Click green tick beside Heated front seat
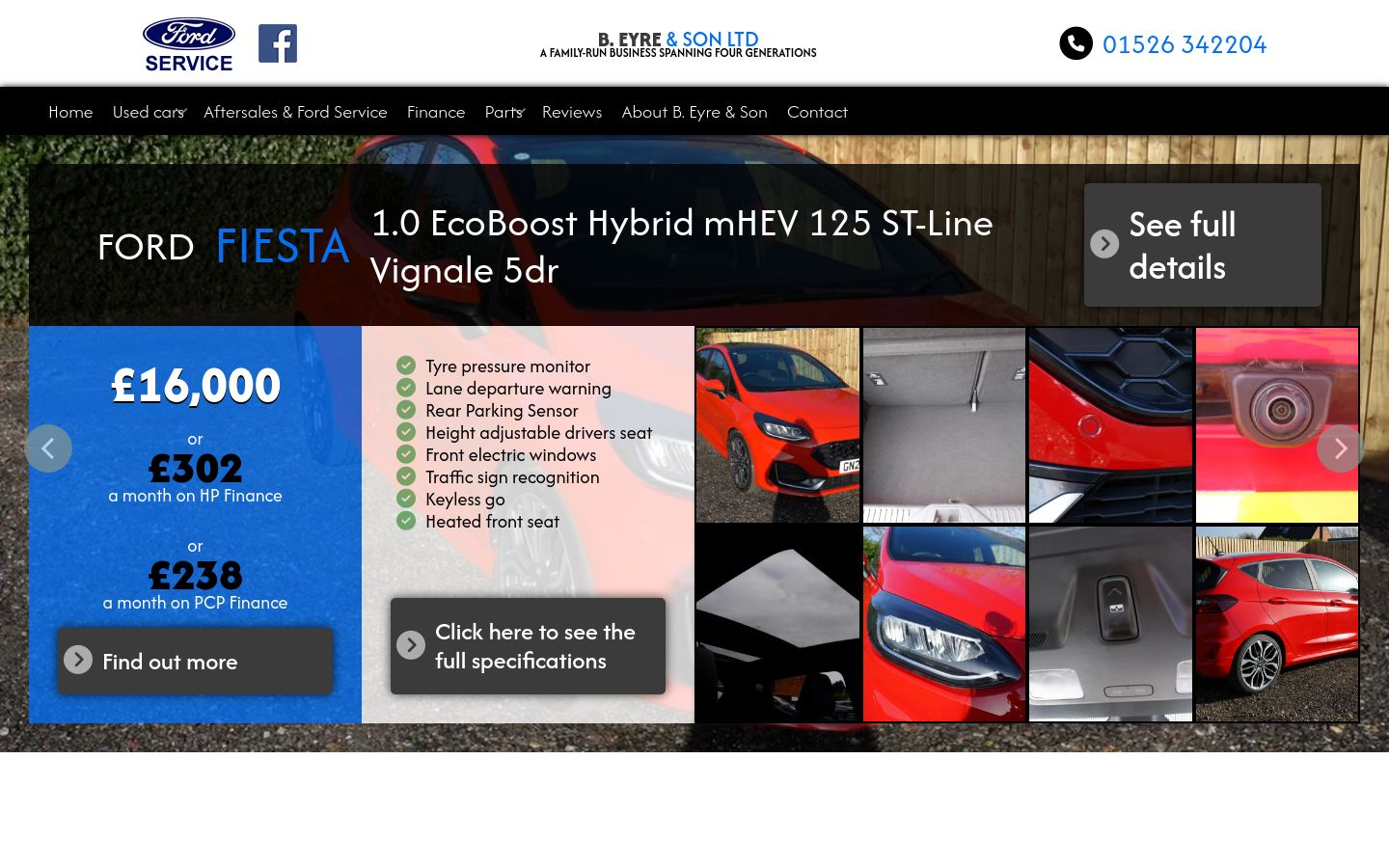The image size is (1389, 868). [406, 521]
